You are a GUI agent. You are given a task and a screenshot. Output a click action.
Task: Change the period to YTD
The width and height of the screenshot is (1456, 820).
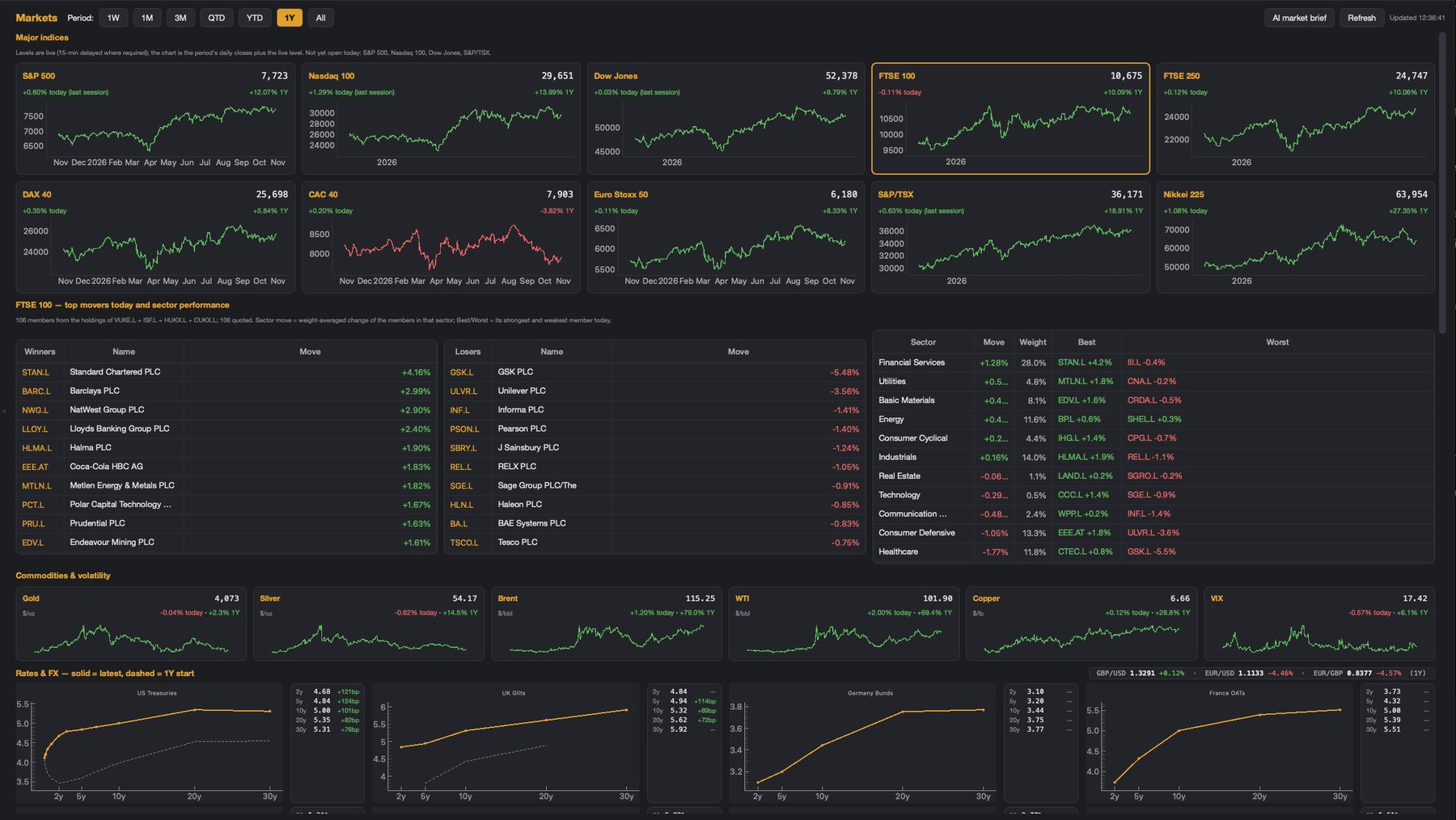click(x=255, y=18)
